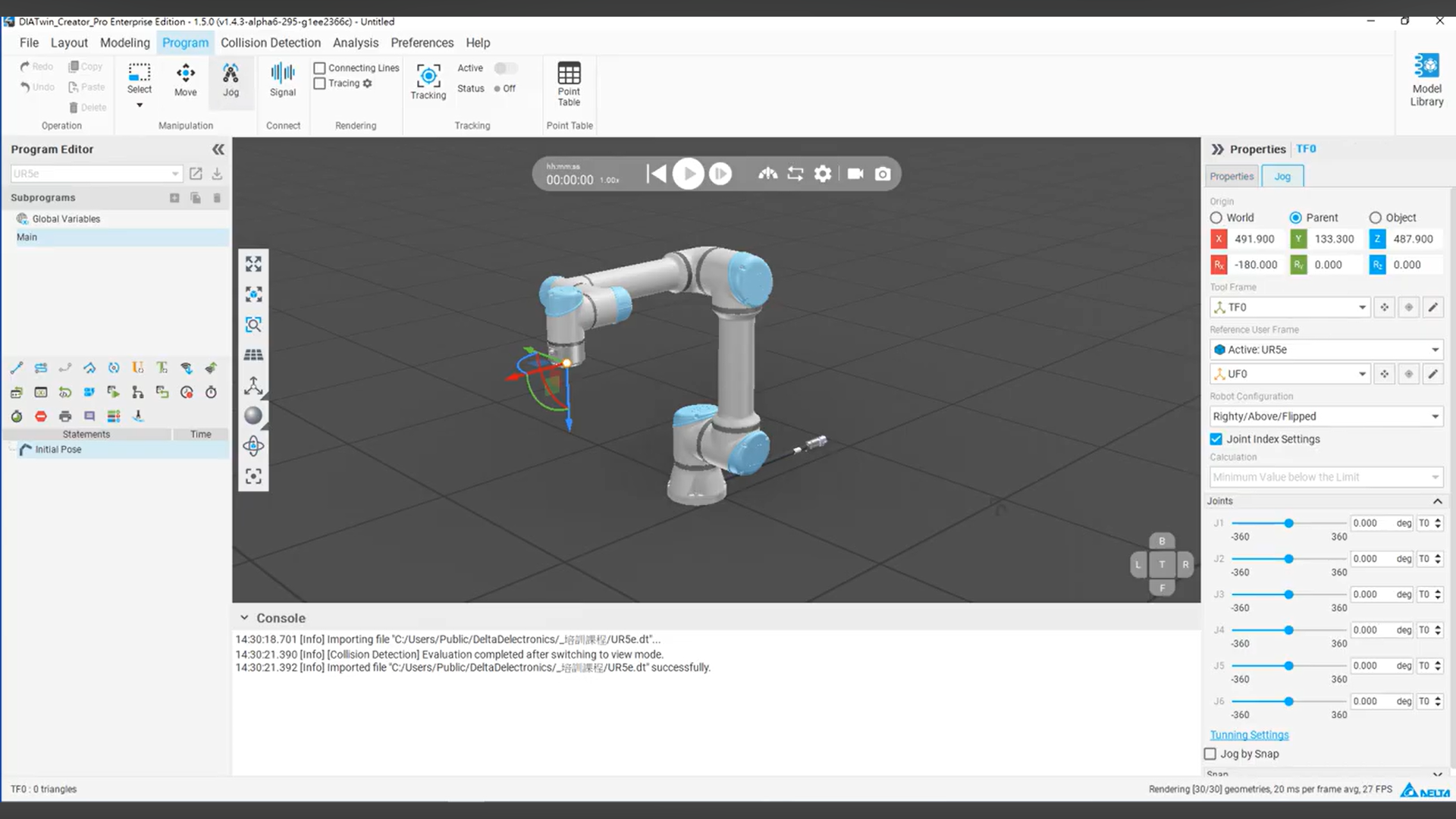Image resolution: width=1456 pixels, height=819 pixels.
Task: Click the Tracking icon
Action: pos(428,81)
